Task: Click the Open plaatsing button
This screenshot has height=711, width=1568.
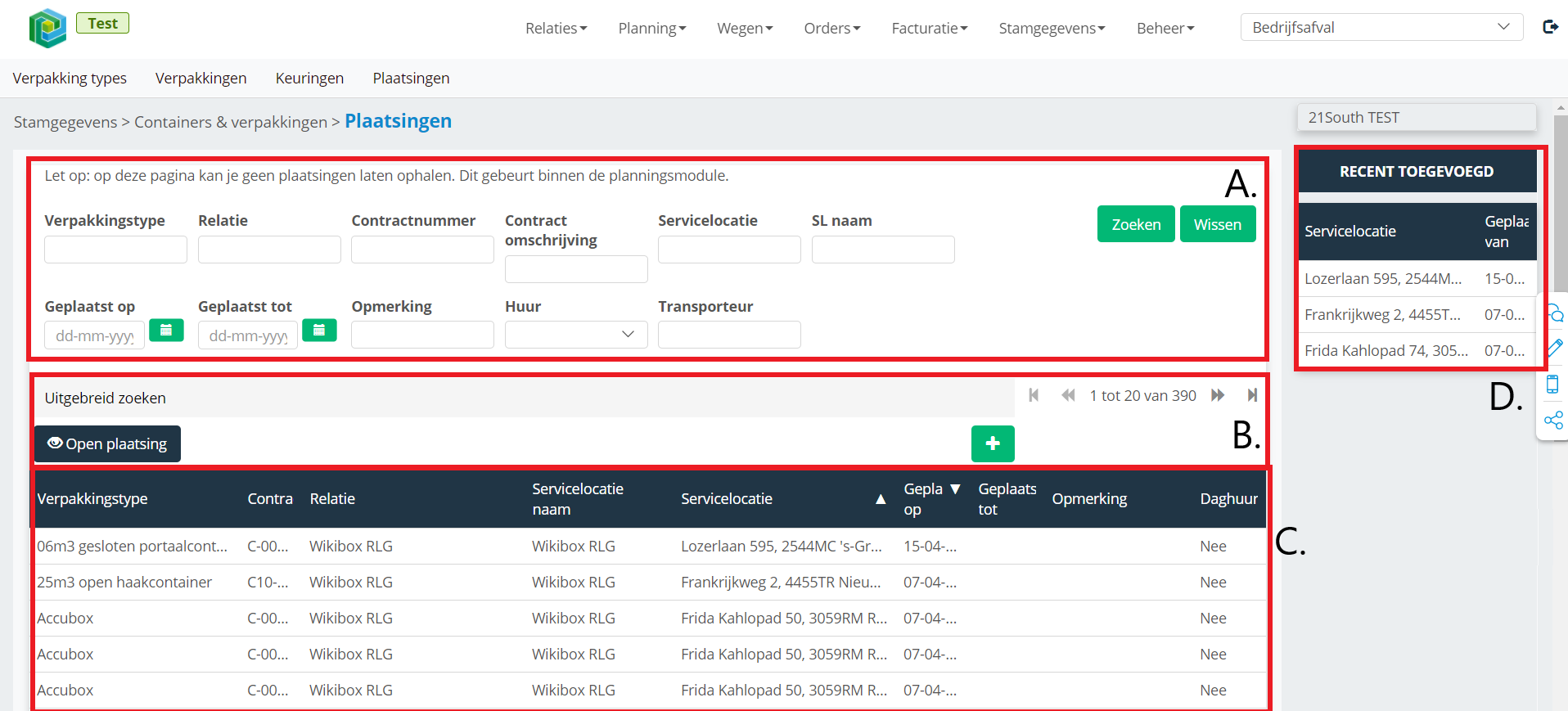Action: tap(107, 443)
